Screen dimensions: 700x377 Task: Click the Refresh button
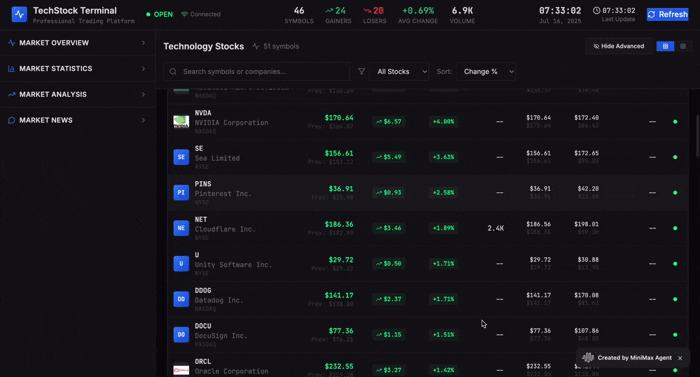point(667,14)
